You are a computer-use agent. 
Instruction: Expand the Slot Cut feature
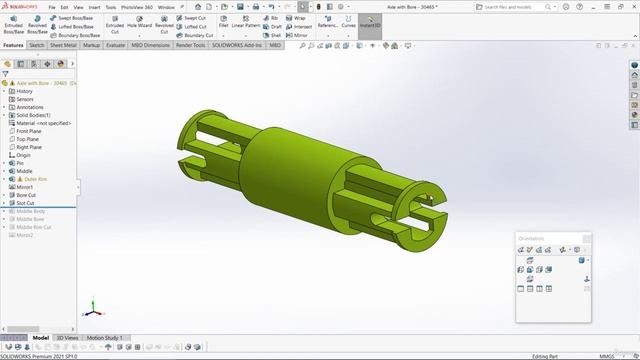pos(4,203)
